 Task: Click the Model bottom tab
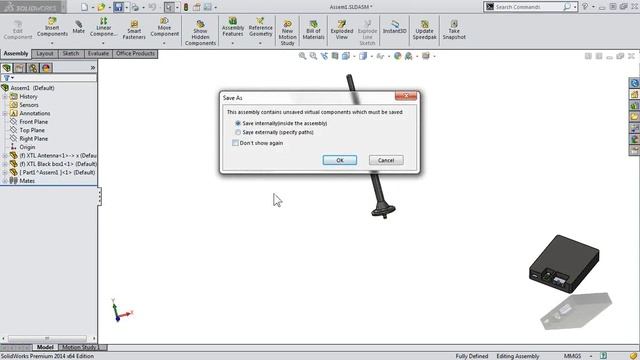point(45,347)
